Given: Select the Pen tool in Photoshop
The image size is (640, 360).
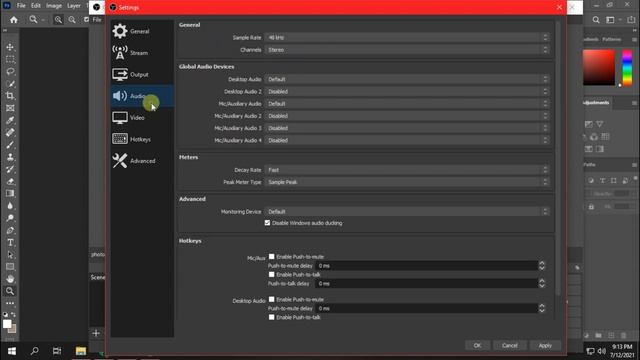Looking at the screenshot, I should [x=10, y=230].
